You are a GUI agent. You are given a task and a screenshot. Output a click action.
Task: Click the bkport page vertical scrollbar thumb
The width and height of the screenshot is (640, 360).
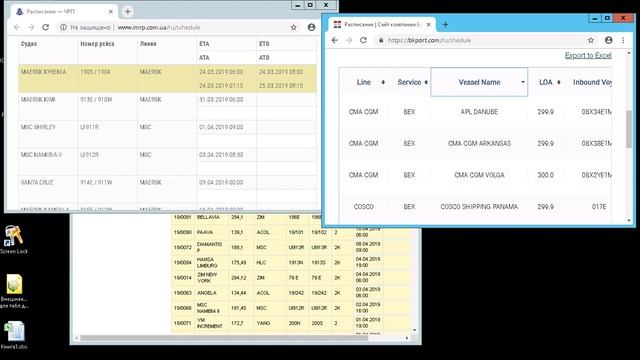(629, 129)
